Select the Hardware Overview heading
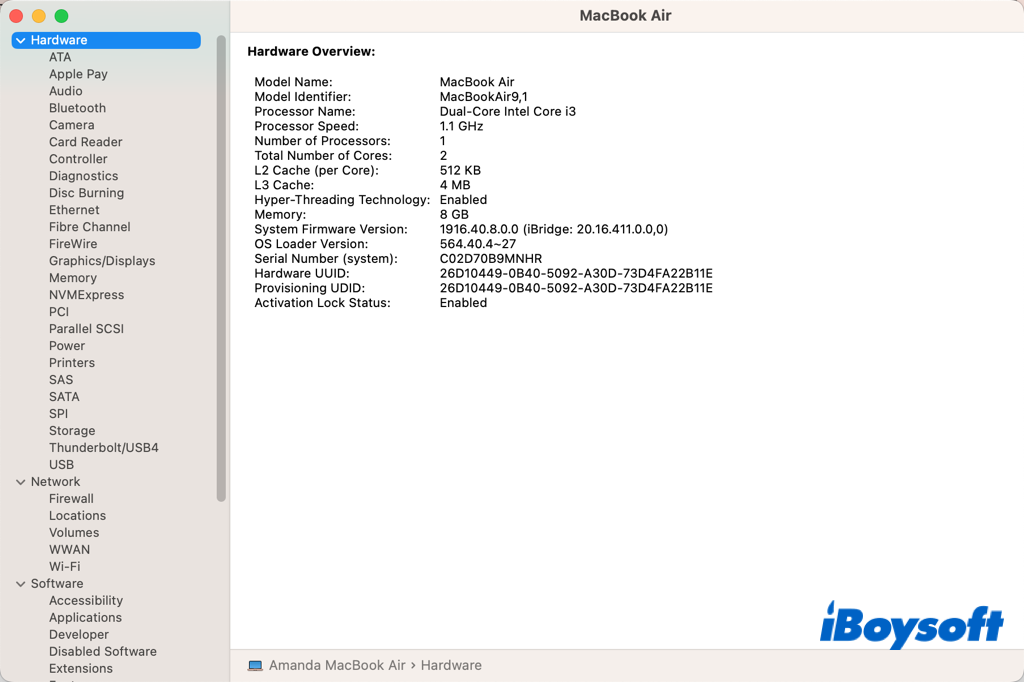This screenshot has height=682, width=1024. pyautogui.click(x=311, y=52)
